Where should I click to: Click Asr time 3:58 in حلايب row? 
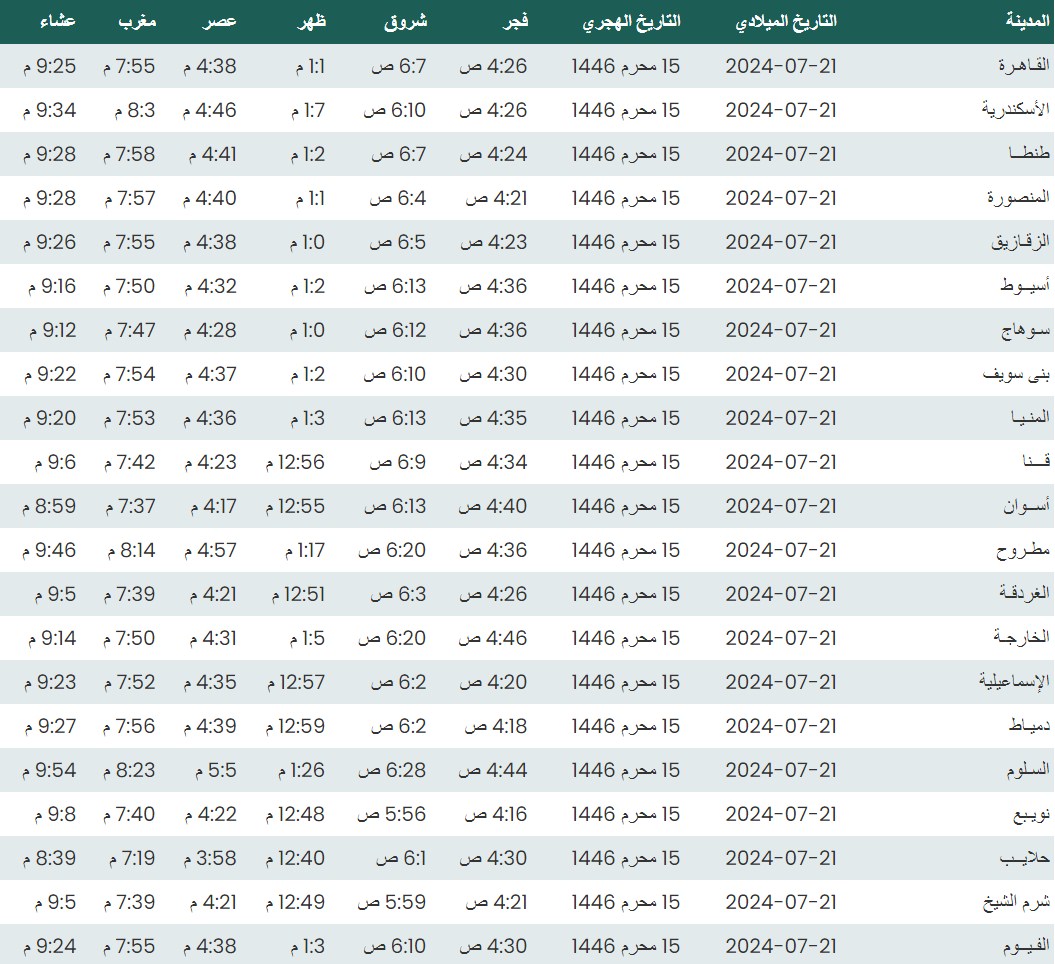(x=210, y=858)
